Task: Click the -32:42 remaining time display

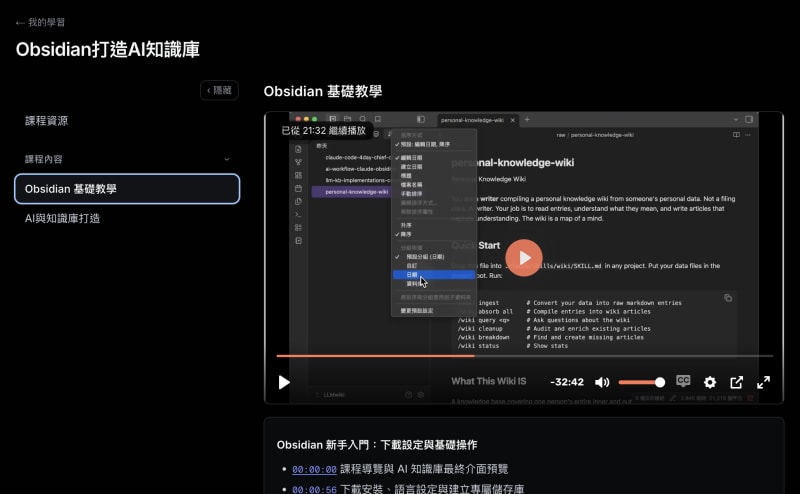Action: click(567, 382)
